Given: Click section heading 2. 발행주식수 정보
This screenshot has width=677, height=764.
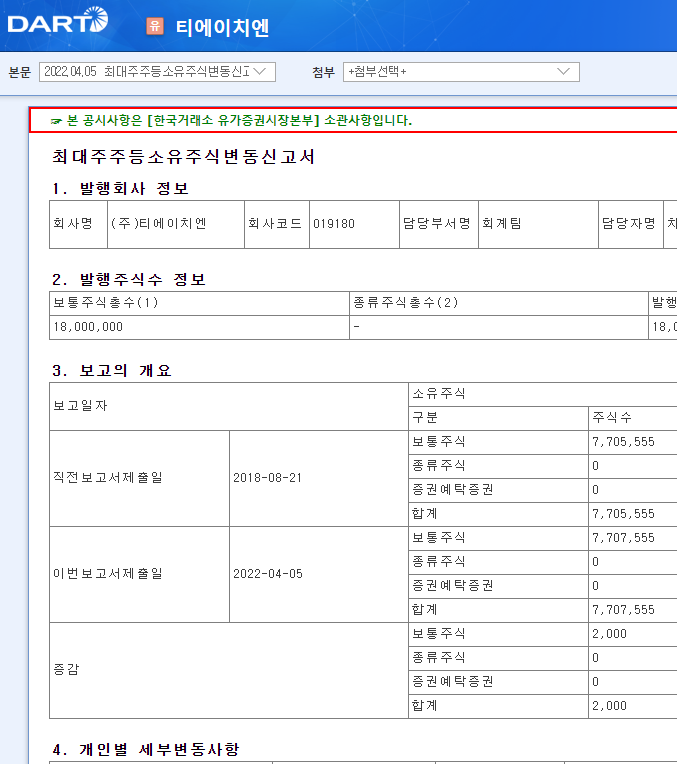Looking at the screenshot, I should click(x=129, y=280).
